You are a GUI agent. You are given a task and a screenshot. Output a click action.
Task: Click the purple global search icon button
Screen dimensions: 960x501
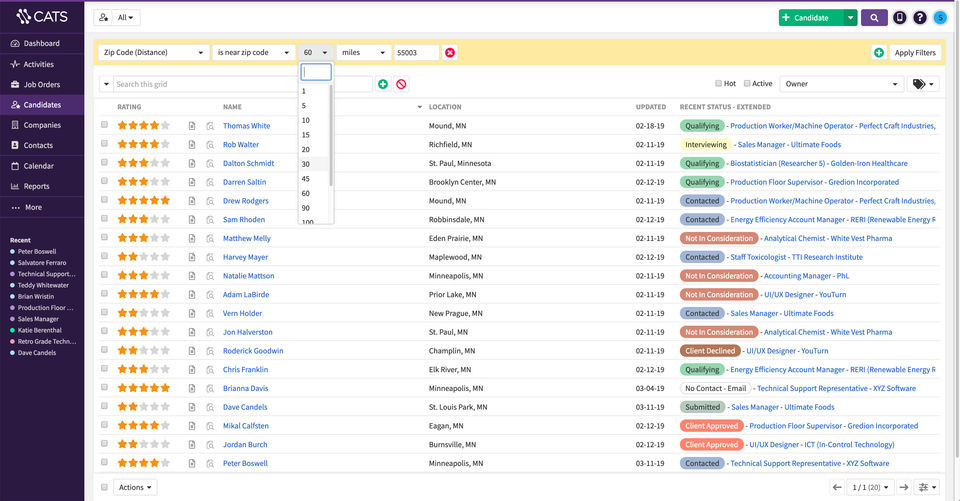[x=874, y=17]
